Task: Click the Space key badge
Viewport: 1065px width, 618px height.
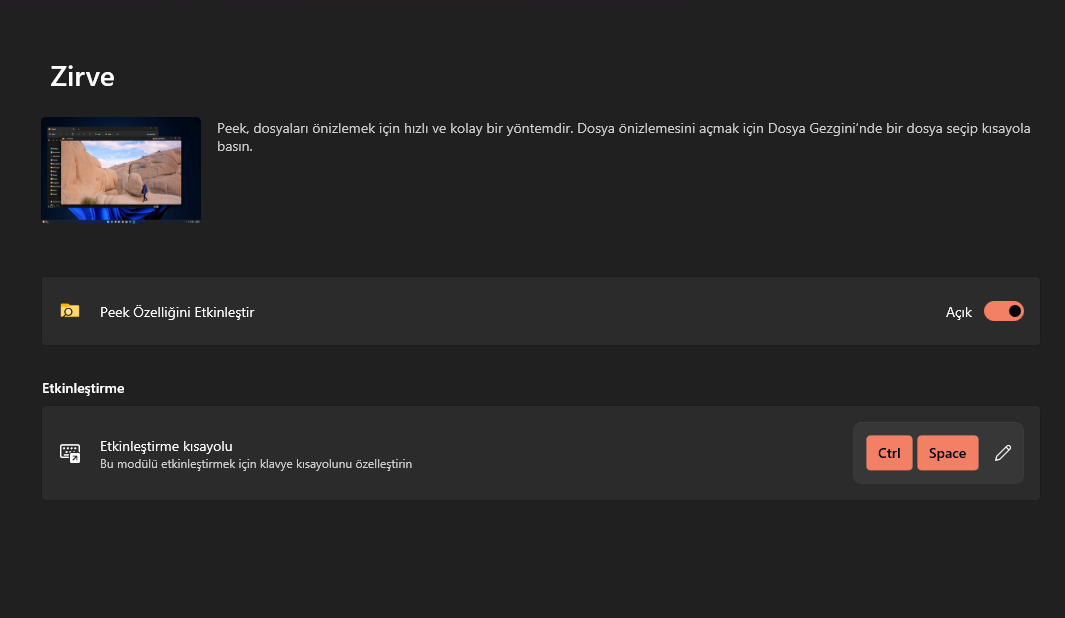Action: 947,452
